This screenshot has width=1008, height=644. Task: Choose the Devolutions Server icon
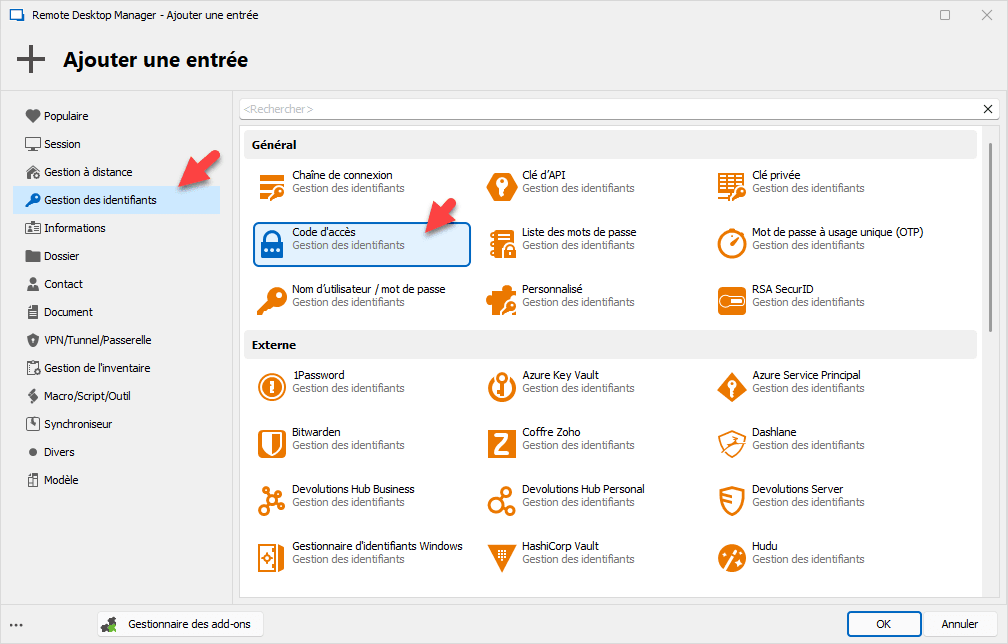pos(732,501)
